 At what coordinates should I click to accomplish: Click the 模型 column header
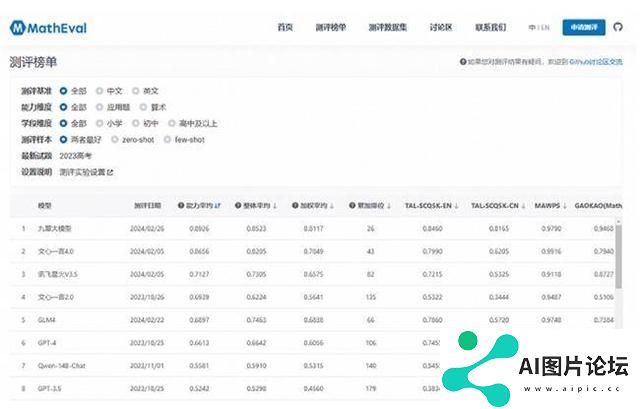pos(44,205)
